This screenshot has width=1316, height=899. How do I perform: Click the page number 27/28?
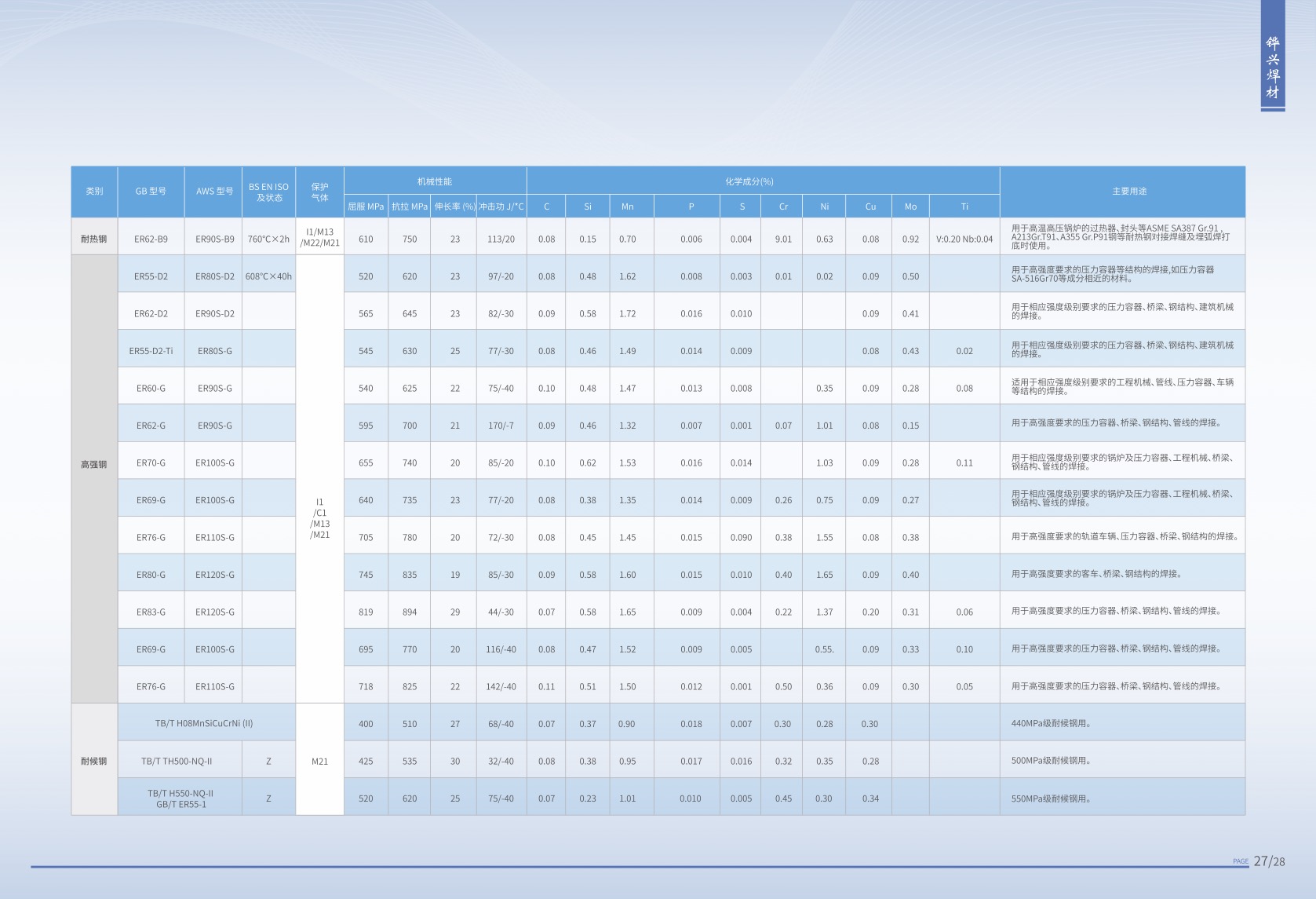point(1269,861)
